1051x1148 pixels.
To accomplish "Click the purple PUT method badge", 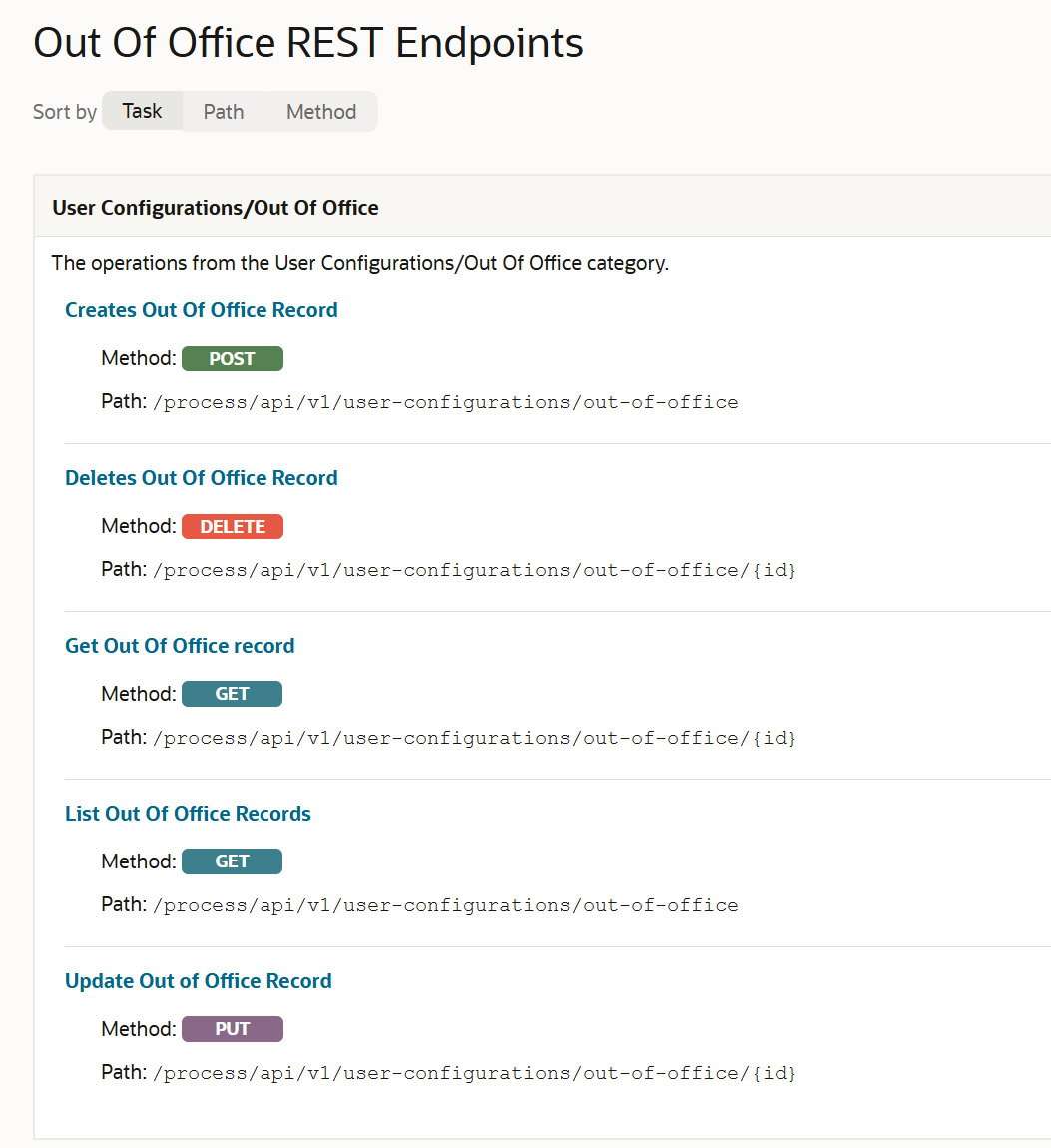I will point(232,1028).
